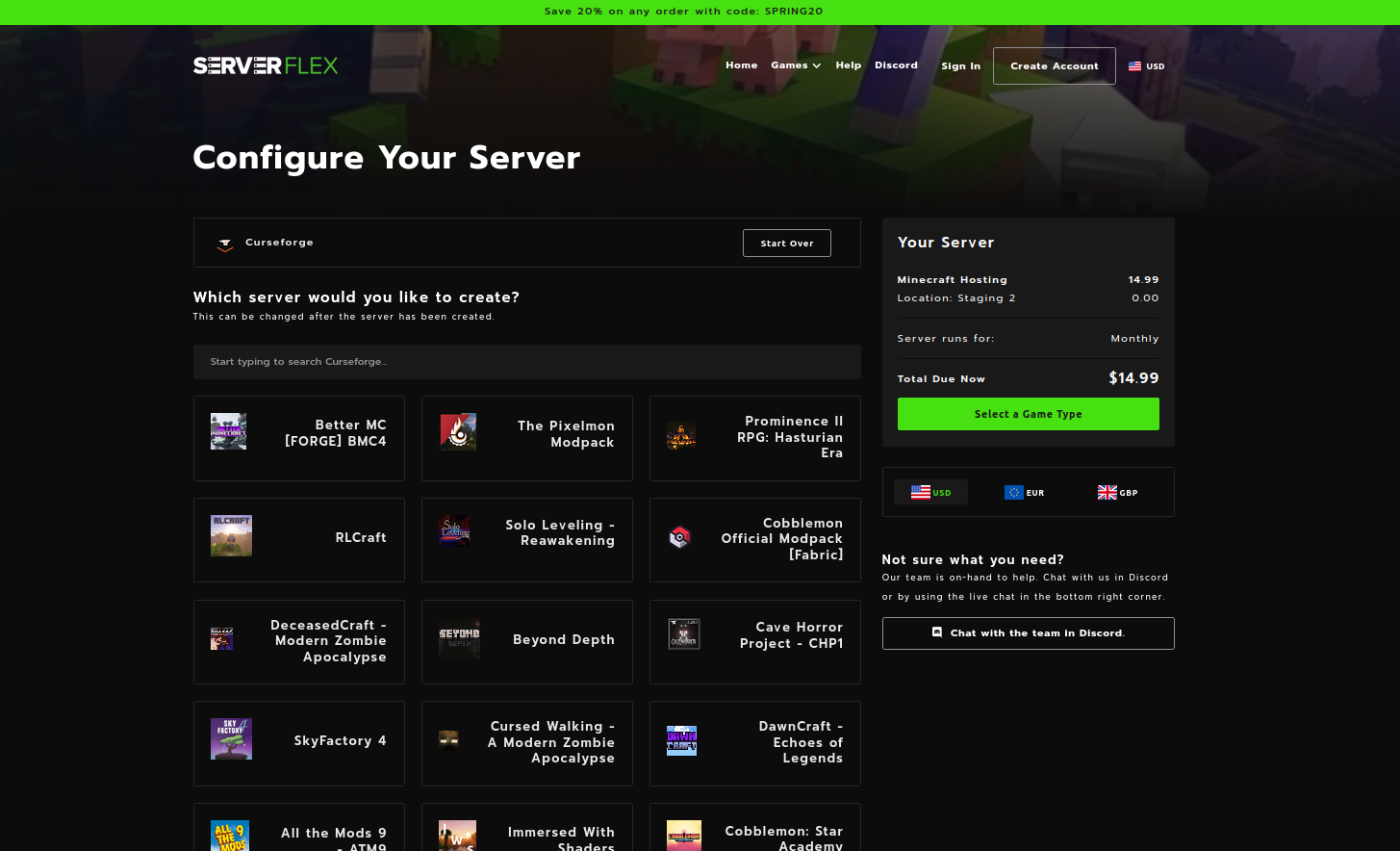The height and width of the screenshot is (851, 1400).
Task: Click Chat with the team in Discord
Action: (x=1029, y=633)
